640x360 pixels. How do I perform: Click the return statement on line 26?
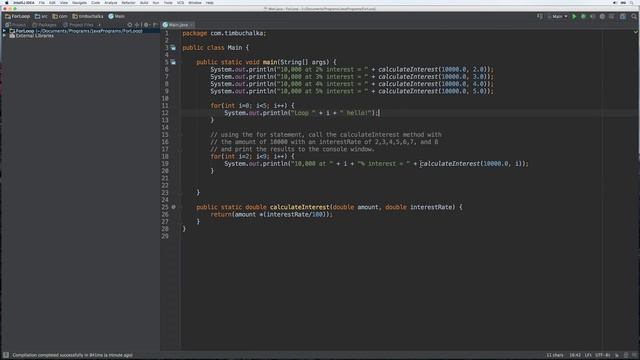[271, 214]
